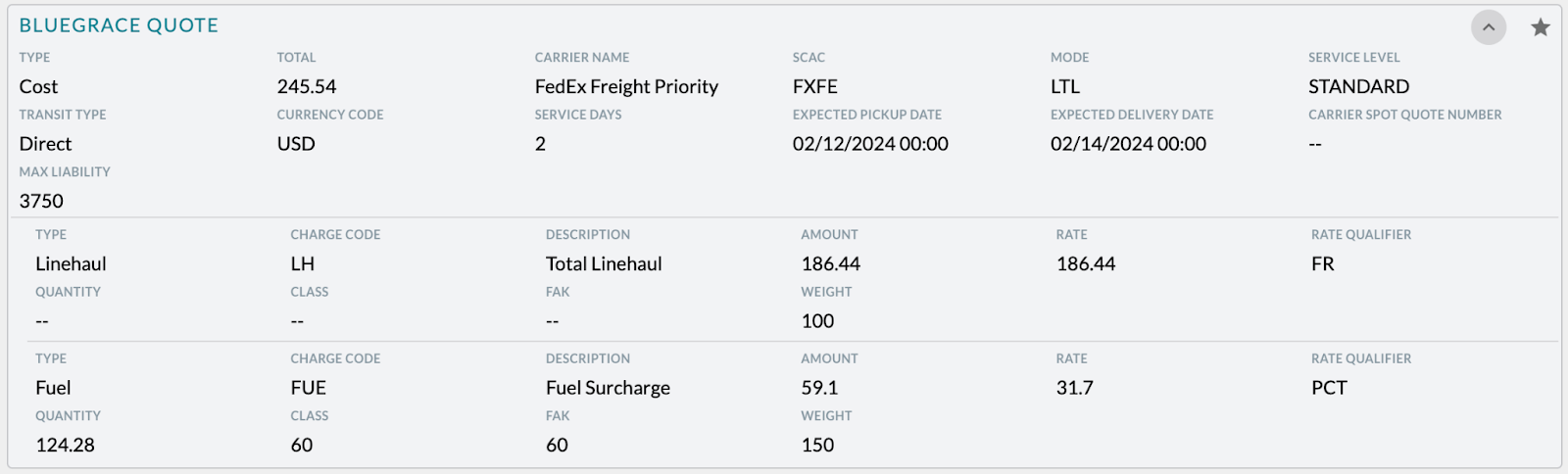
Task: Select the expected delivery date 02/14/2024
Action: point(1128,144)
